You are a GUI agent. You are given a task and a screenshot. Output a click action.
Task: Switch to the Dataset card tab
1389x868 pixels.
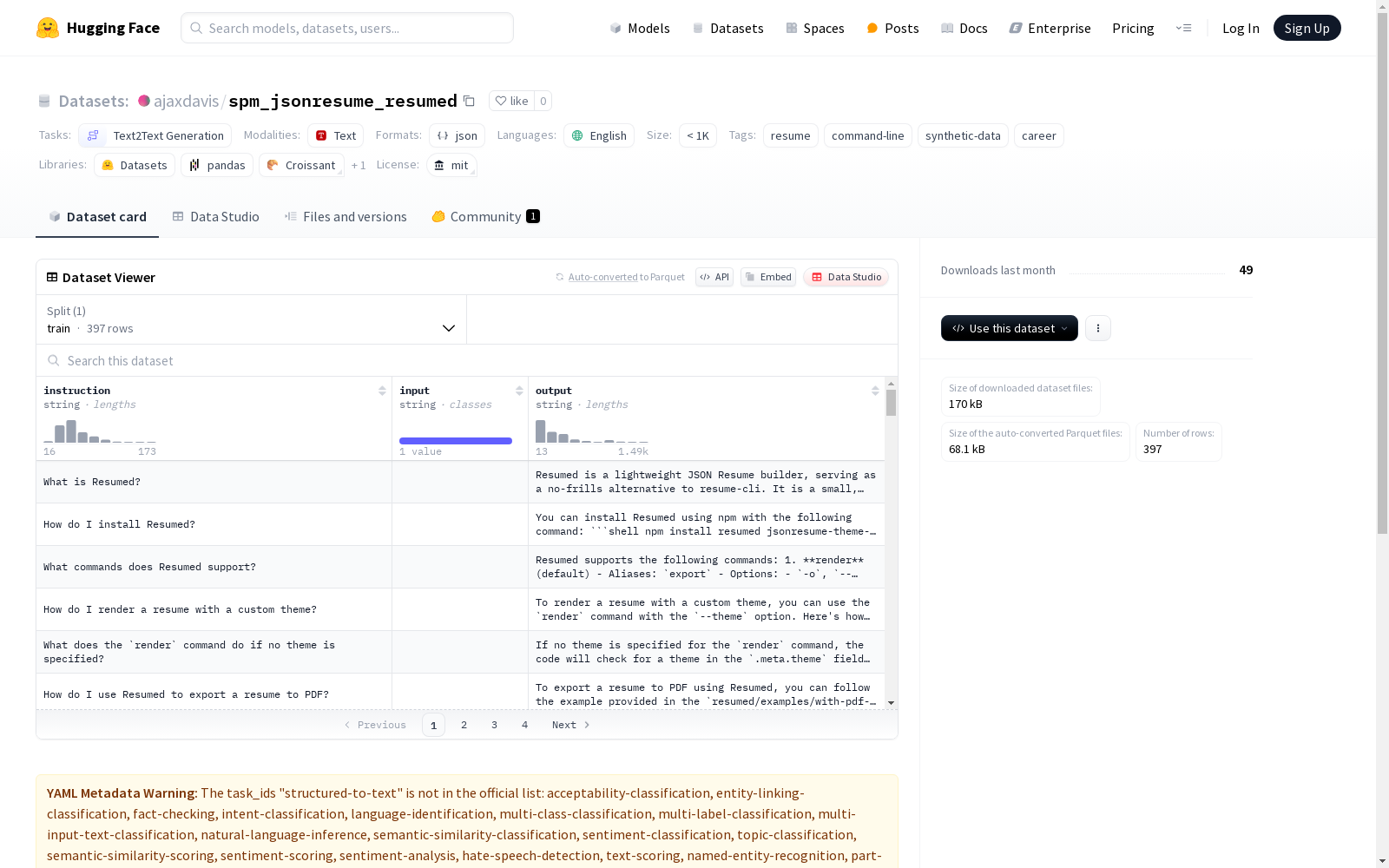pos(97,216)
